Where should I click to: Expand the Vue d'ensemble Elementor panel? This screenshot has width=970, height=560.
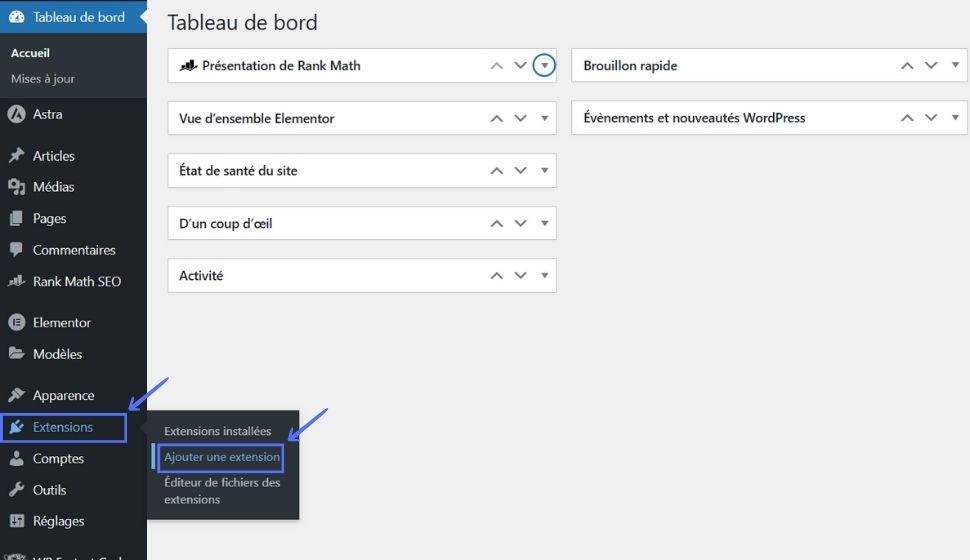[544, 118]
